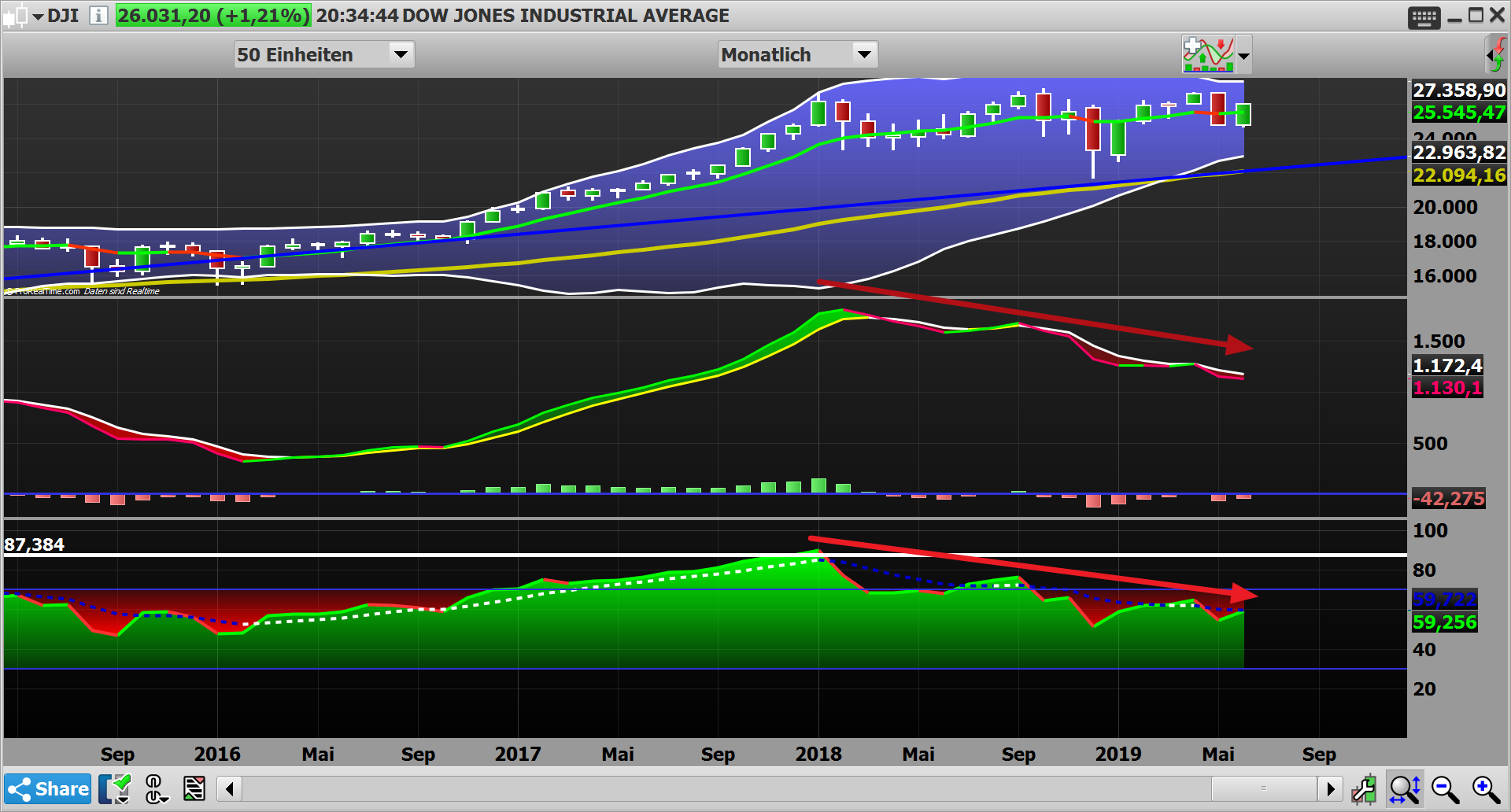Open the 'Monatlich' timeframe dropdown
Viewport: 1511px width, 812px height.
(x=797, y=54)
